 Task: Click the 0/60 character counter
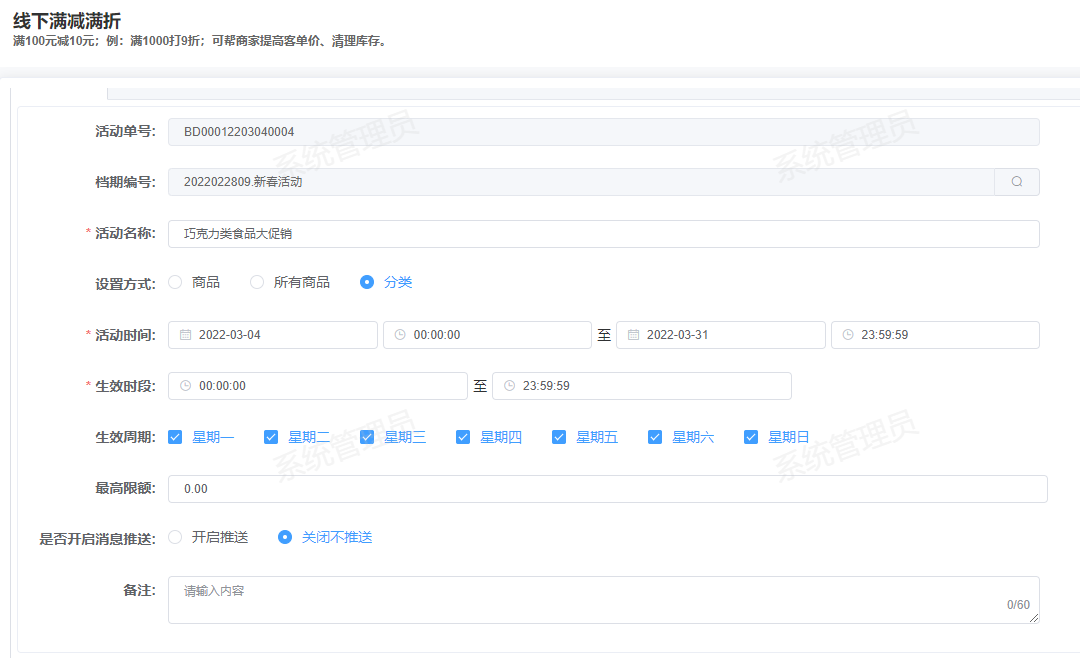pyautogui.click(x=1018, y=605)
